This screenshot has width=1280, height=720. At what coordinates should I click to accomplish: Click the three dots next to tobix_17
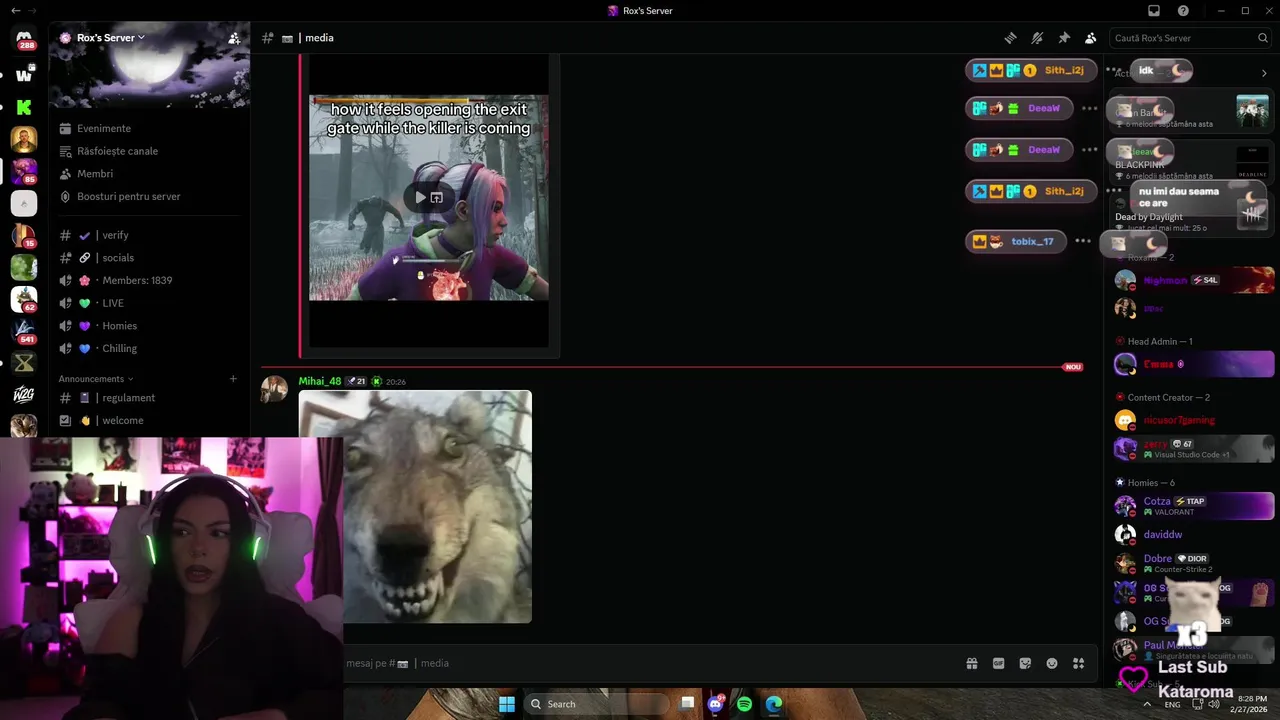pyautogui.click(x=1083, y=241)
